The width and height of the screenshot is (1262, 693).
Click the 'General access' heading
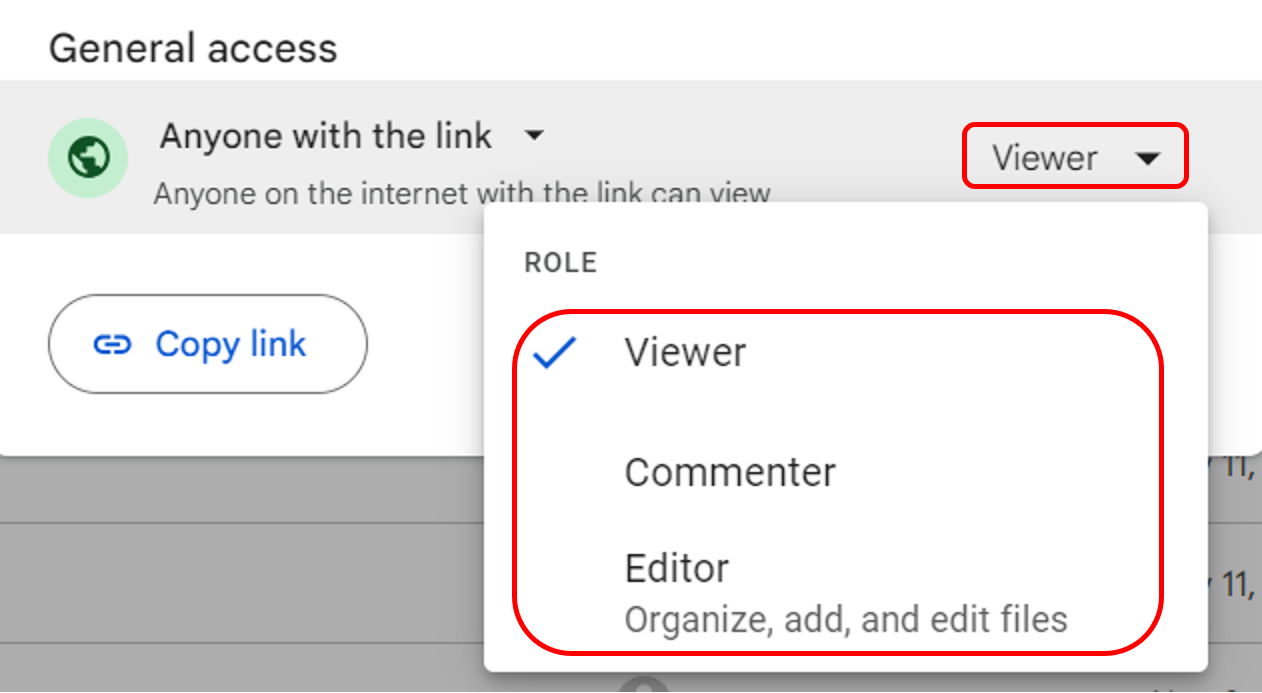[193, 48]
